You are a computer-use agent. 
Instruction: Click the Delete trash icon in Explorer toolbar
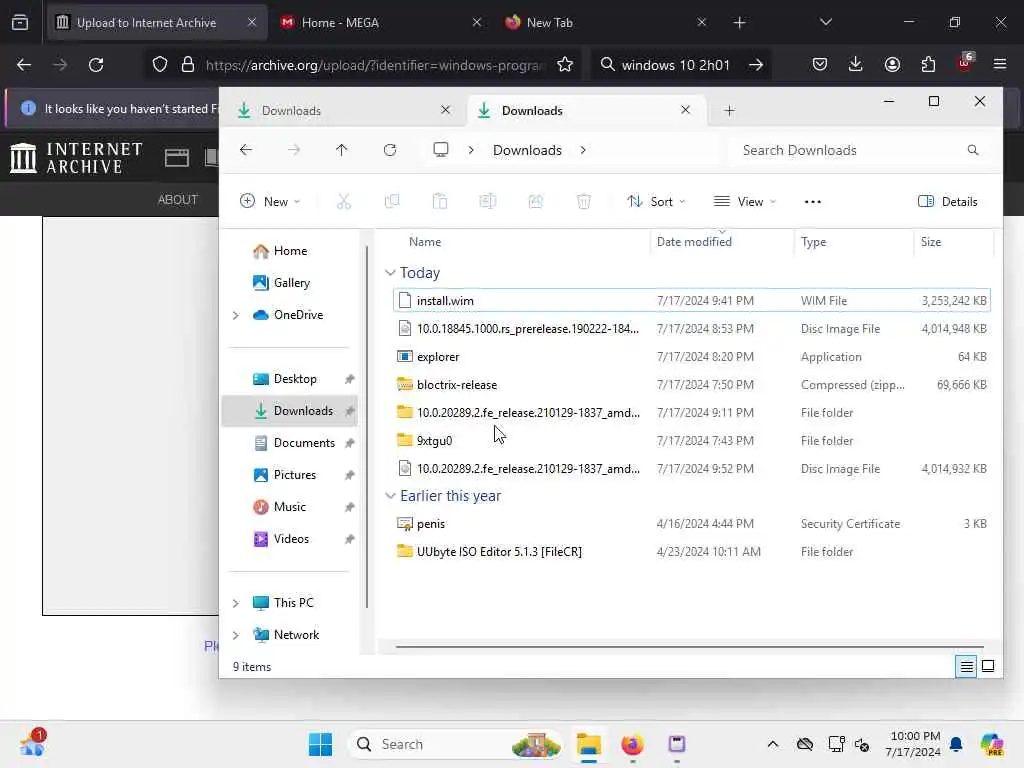pos(584,202)
